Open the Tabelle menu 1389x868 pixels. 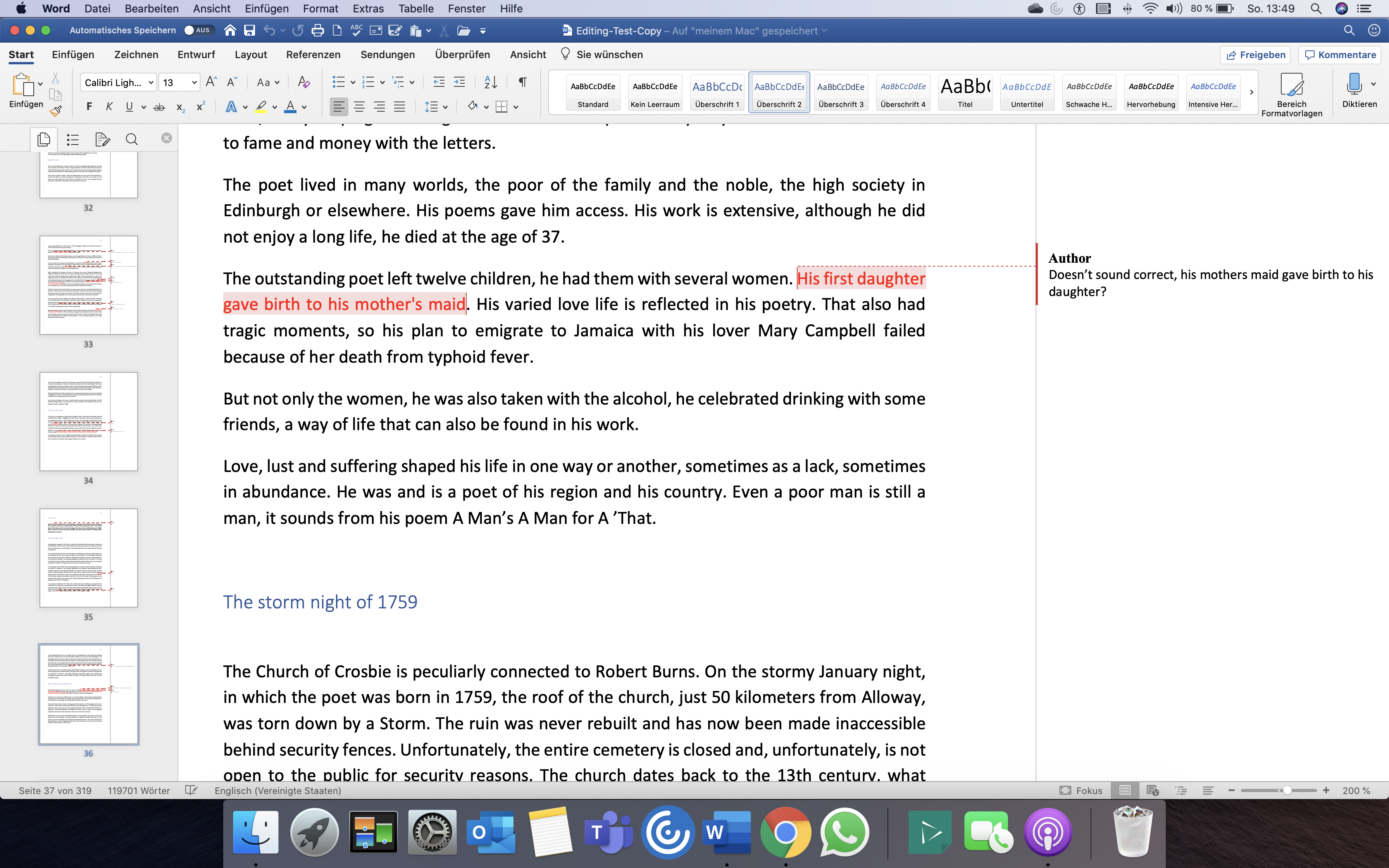click(415, 9)
